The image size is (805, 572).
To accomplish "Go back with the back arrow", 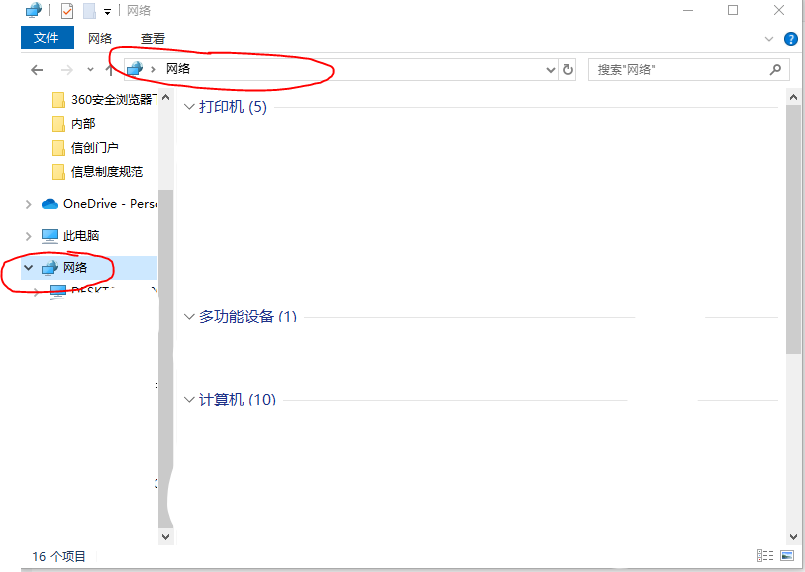I will pos(37,69).
